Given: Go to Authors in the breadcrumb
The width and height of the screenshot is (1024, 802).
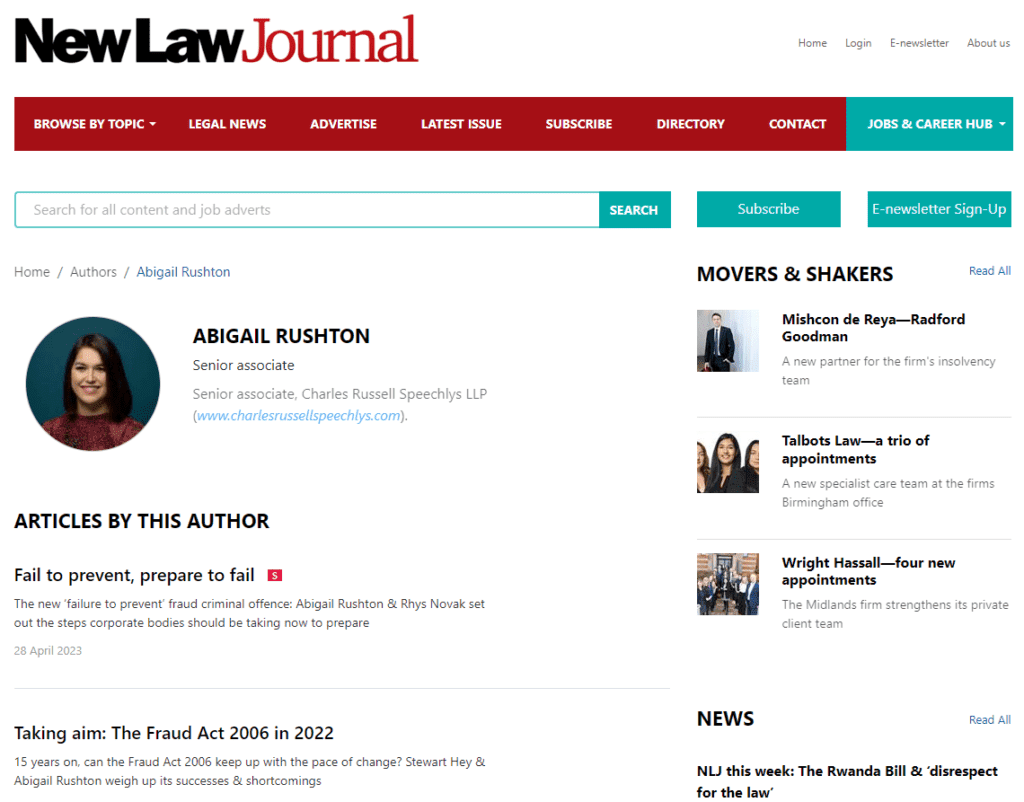Looking at the screenshot, I should coord(93,272).
